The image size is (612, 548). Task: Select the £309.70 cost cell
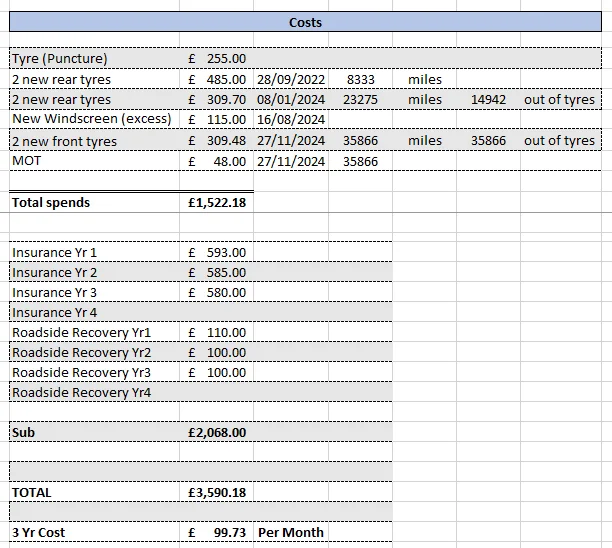click(x=217, y=100)
